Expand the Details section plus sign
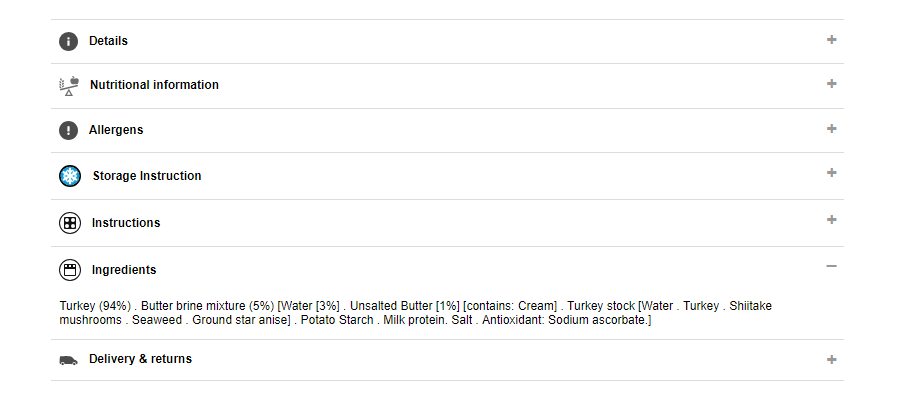This screenshot has width=900, height=400. [x=831, y=40]
